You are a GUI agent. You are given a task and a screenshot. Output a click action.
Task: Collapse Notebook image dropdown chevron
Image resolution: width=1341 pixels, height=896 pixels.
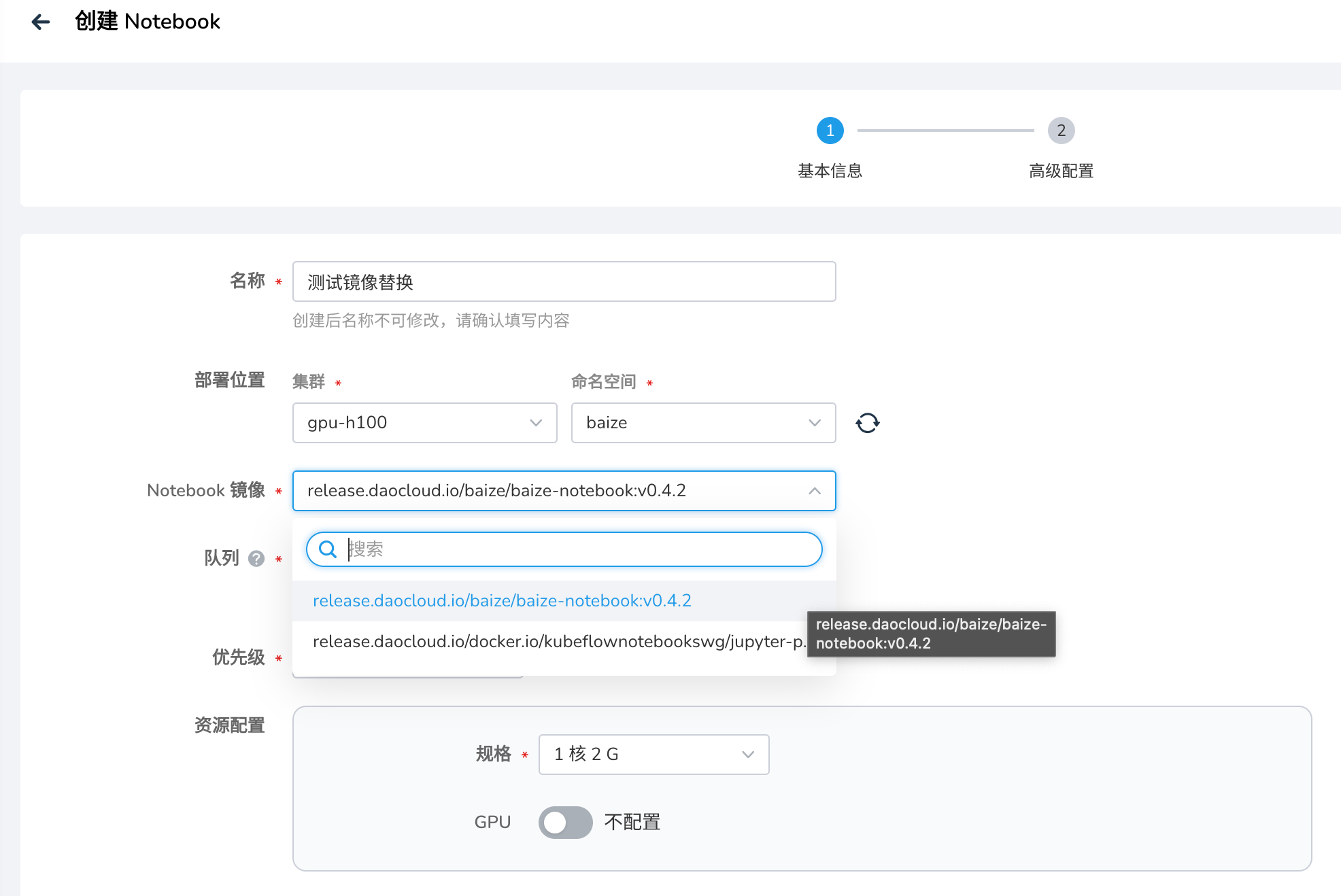pos(814,491)
